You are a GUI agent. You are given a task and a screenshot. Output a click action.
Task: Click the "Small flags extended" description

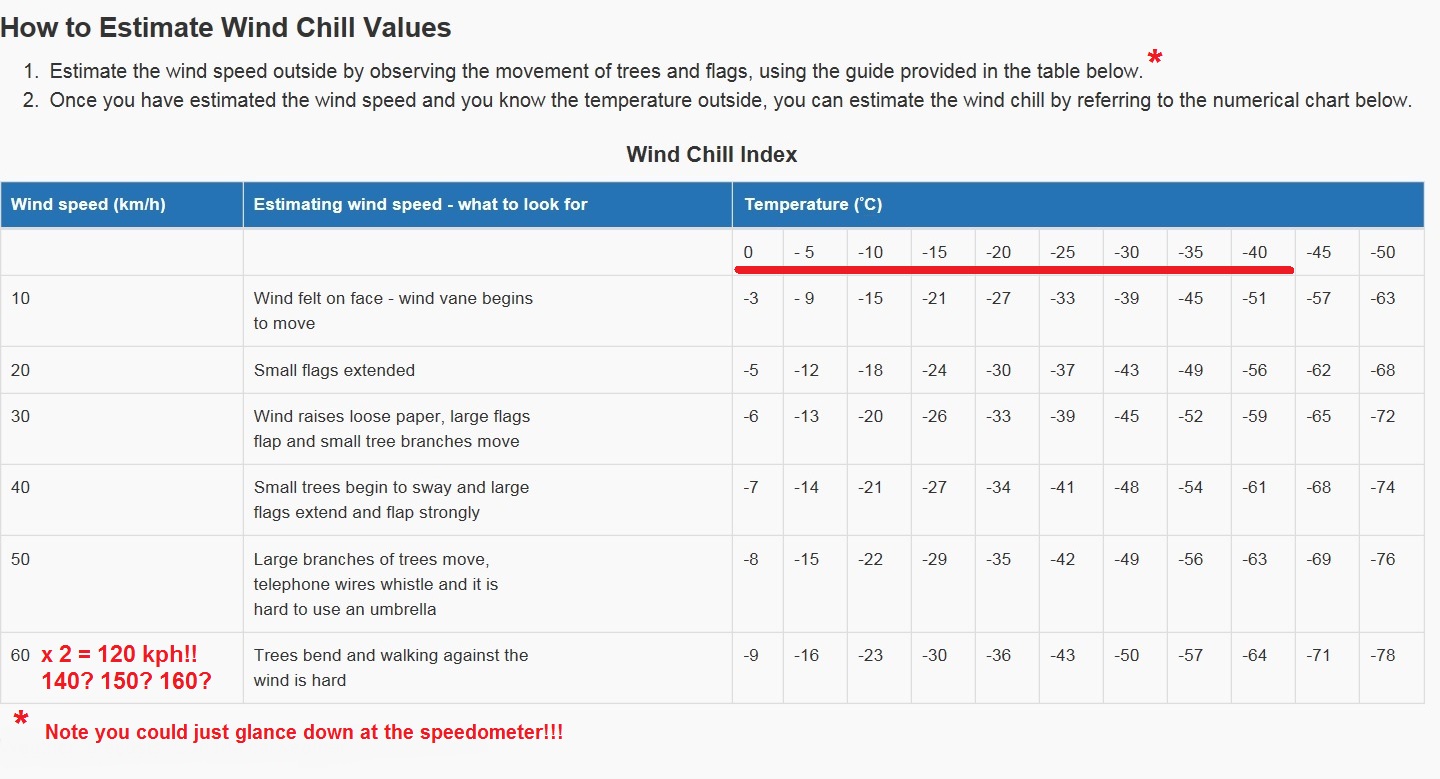coord(334,370)
